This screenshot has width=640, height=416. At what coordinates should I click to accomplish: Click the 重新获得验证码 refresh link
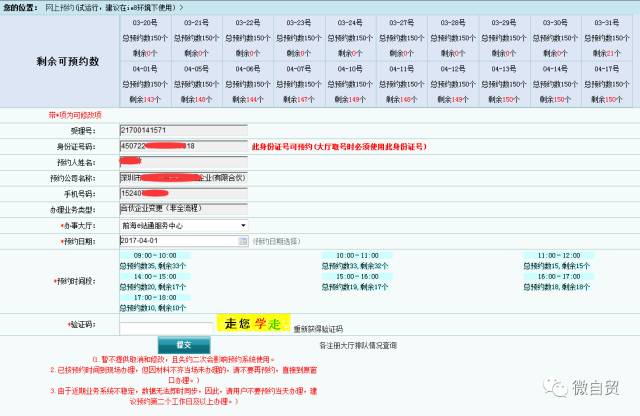click(318, 328)
